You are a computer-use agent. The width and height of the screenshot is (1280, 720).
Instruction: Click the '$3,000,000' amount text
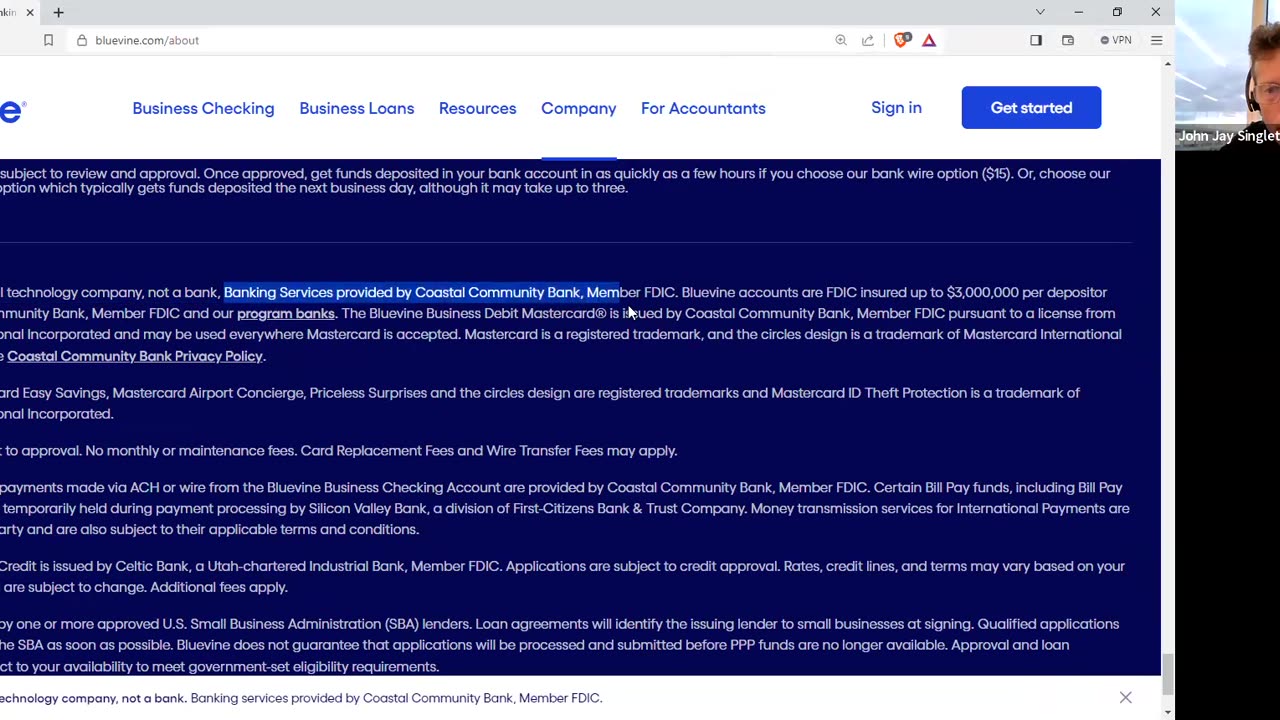pos(982,292)
